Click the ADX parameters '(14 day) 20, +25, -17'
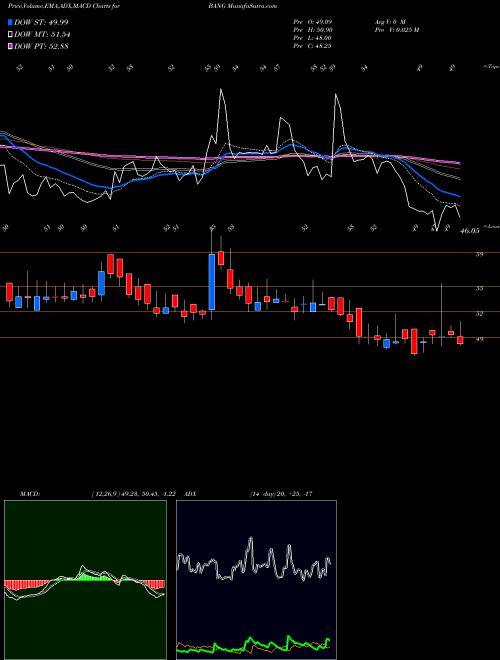 [x=280, y=494]
